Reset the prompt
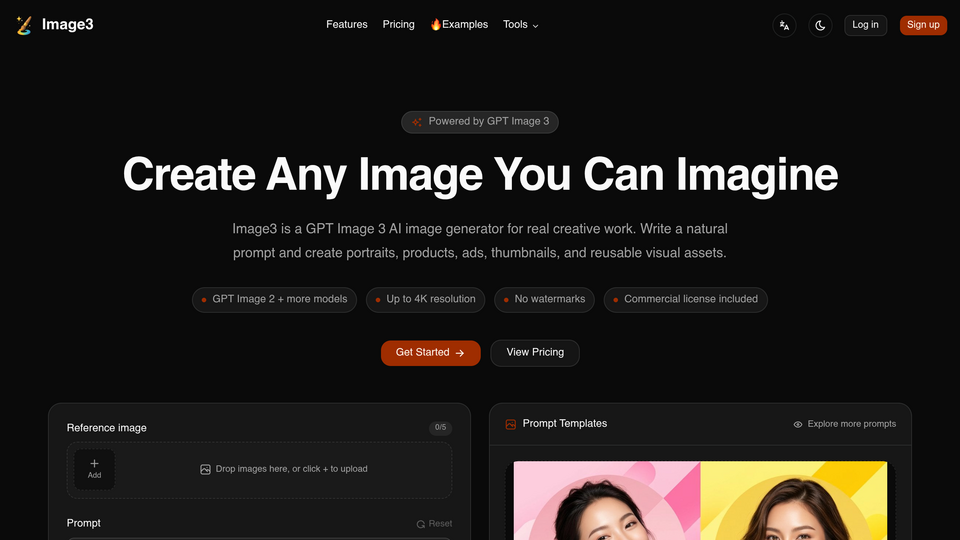 click(434, 523)
